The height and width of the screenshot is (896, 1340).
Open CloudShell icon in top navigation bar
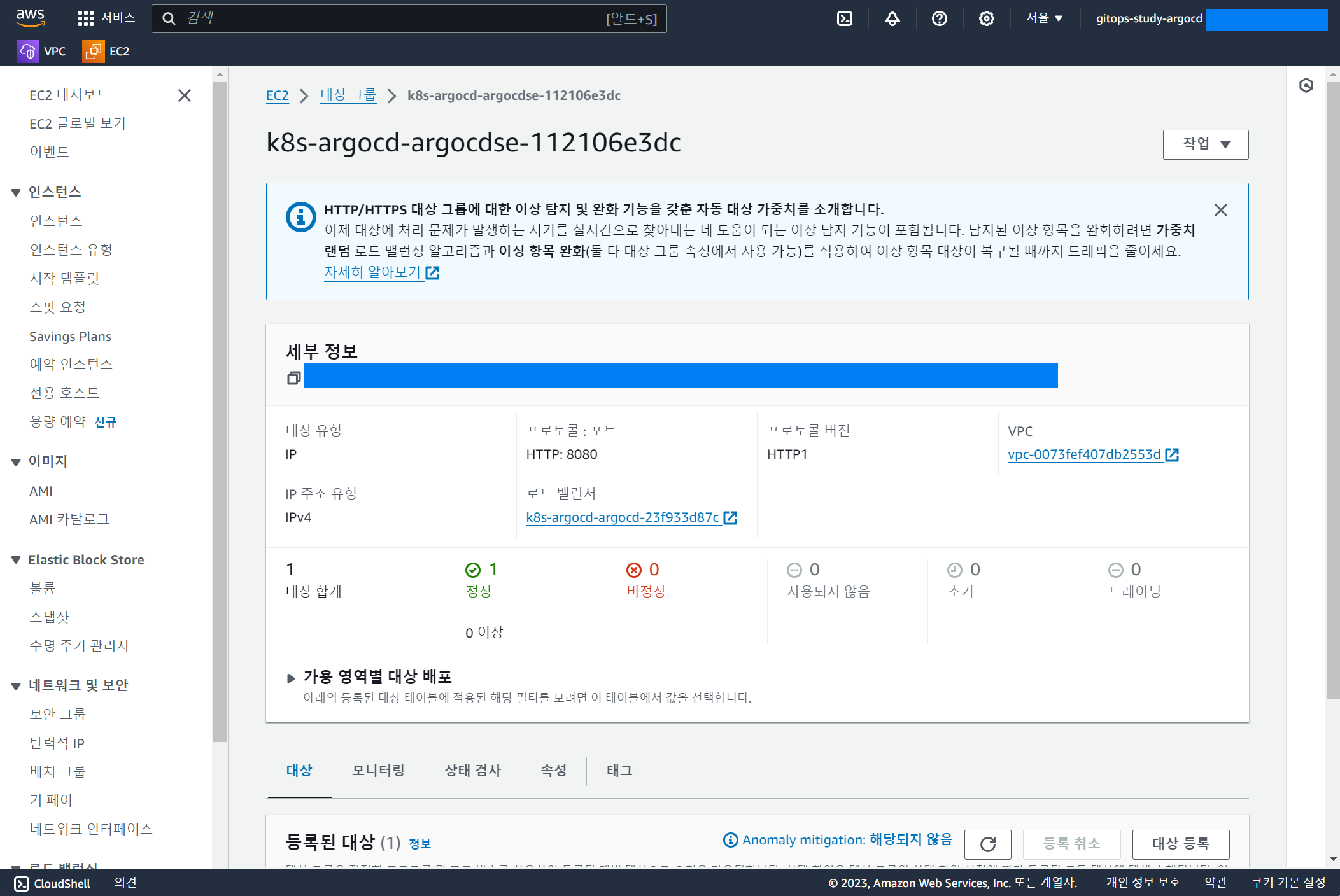point(845,18)
